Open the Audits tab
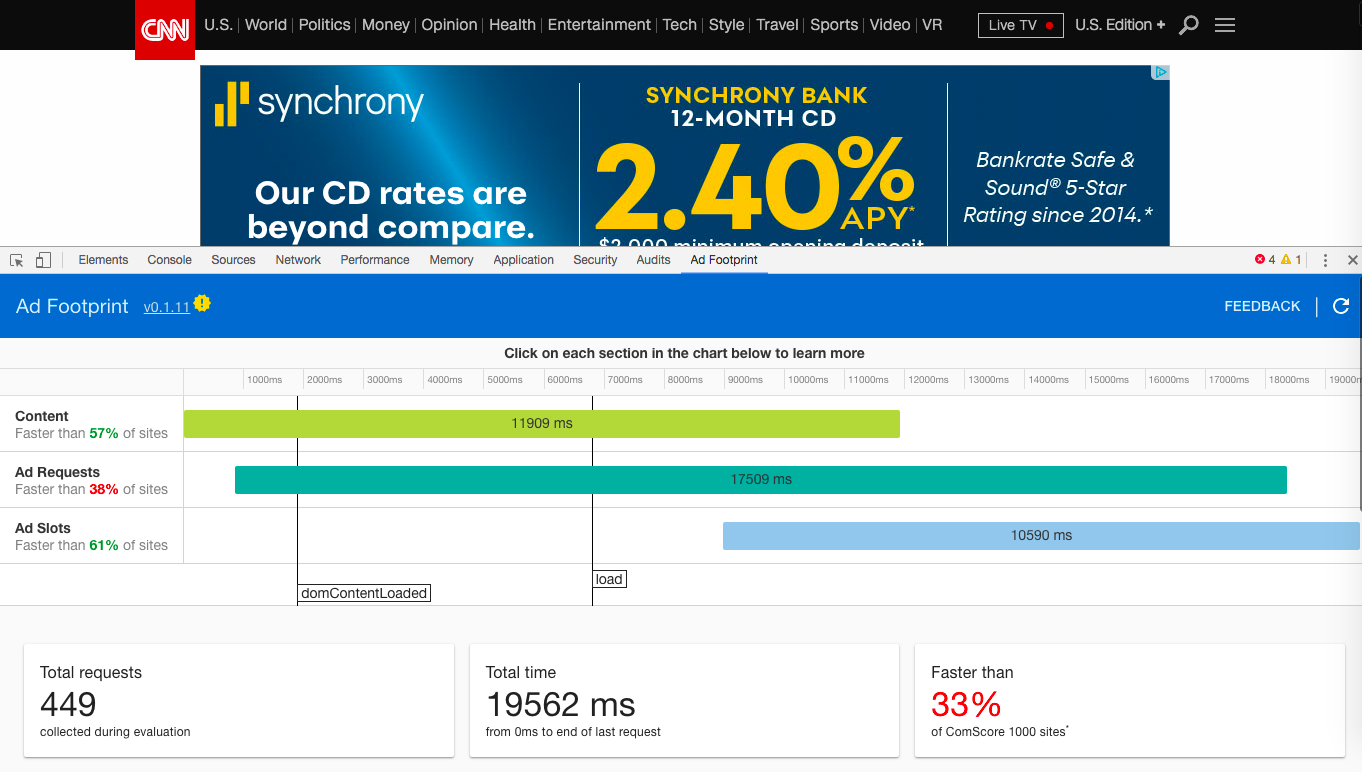Screen dimensions: 1362x772 (653, 260)
